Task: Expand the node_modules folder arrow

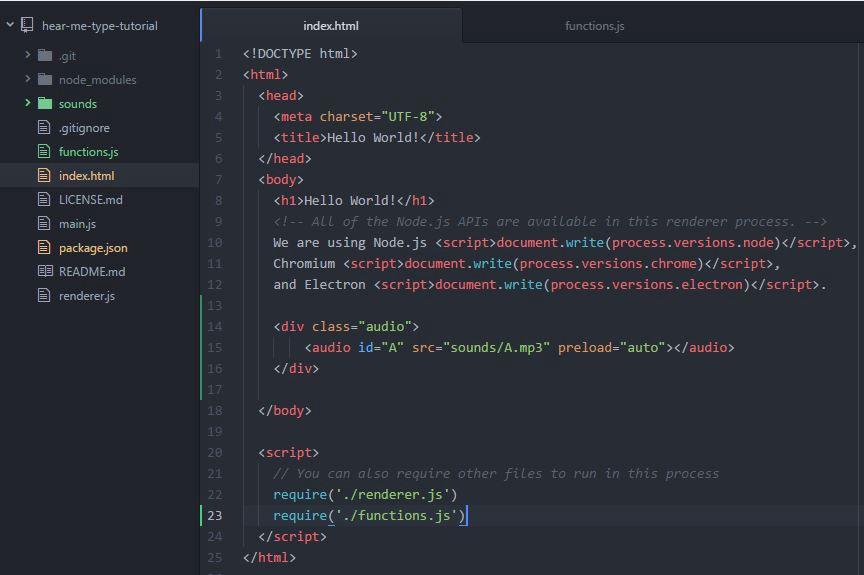Action: coord(28,79)
